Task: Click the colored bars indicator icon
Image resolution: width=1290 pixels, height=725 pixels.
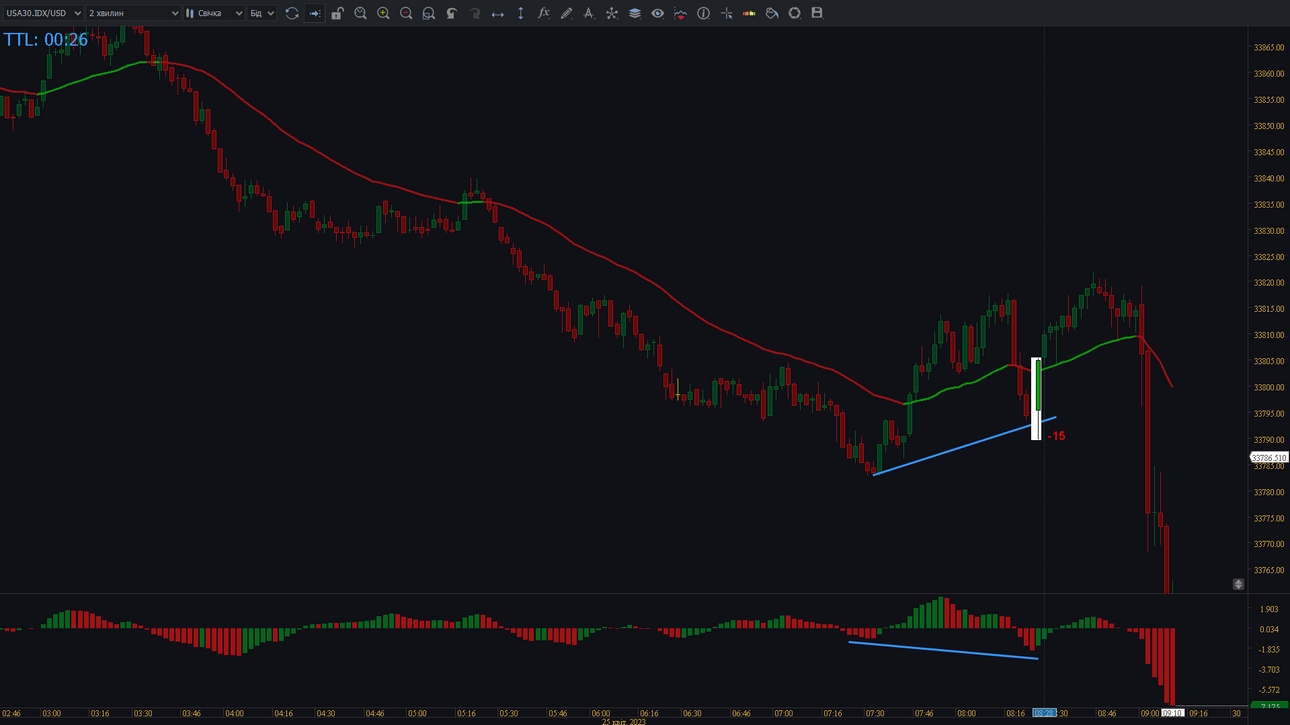Action: 749,13
